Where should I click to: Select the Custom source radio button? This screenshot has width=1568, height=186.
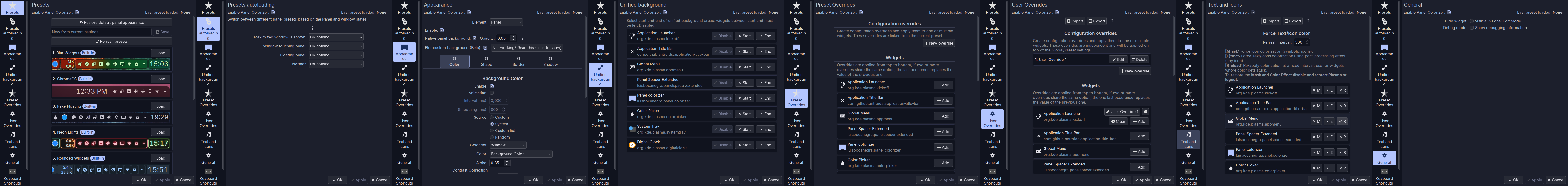point(492,117)
